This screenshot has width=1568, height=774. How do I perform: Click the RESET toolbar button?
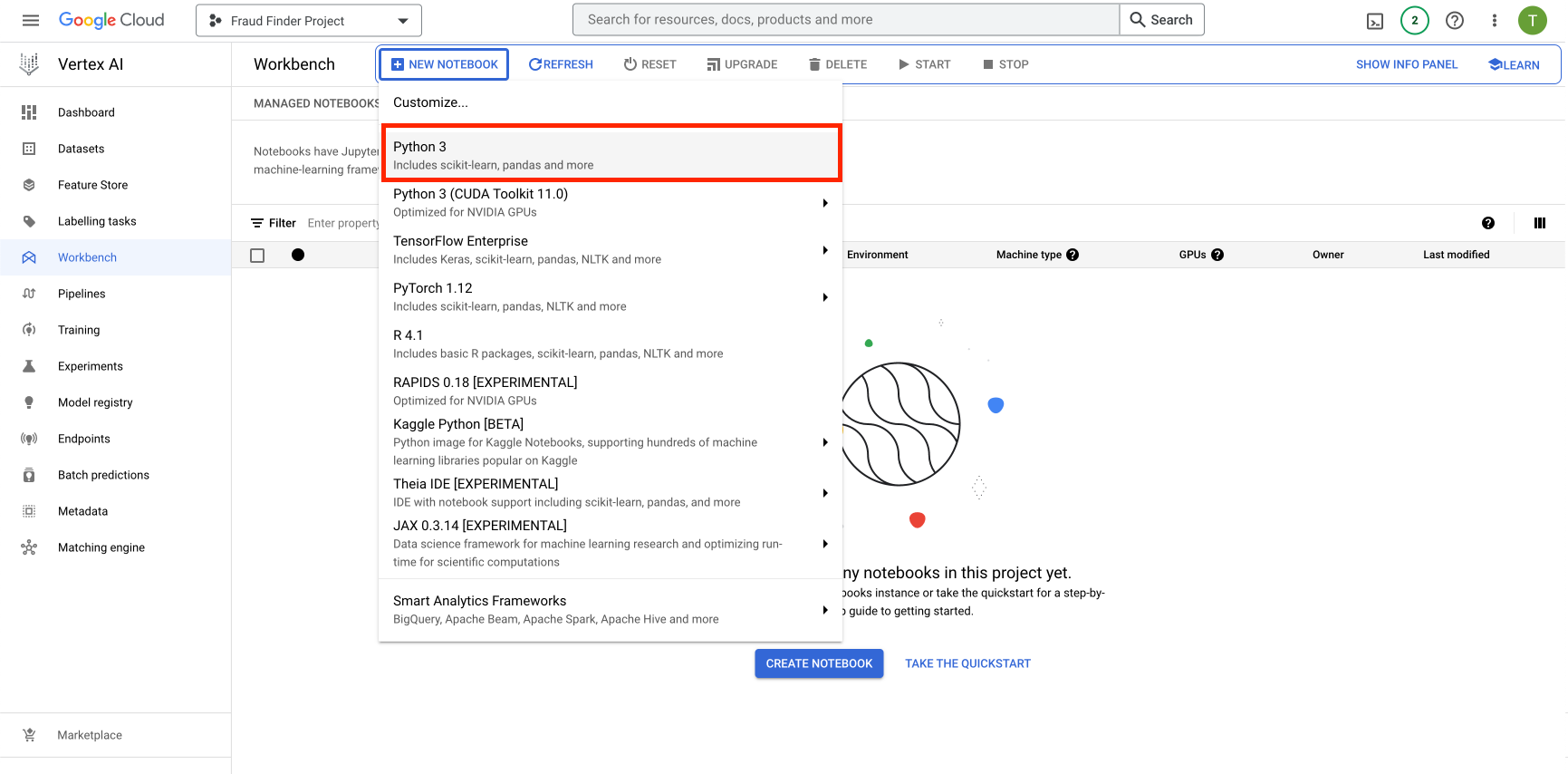[649, 64]
